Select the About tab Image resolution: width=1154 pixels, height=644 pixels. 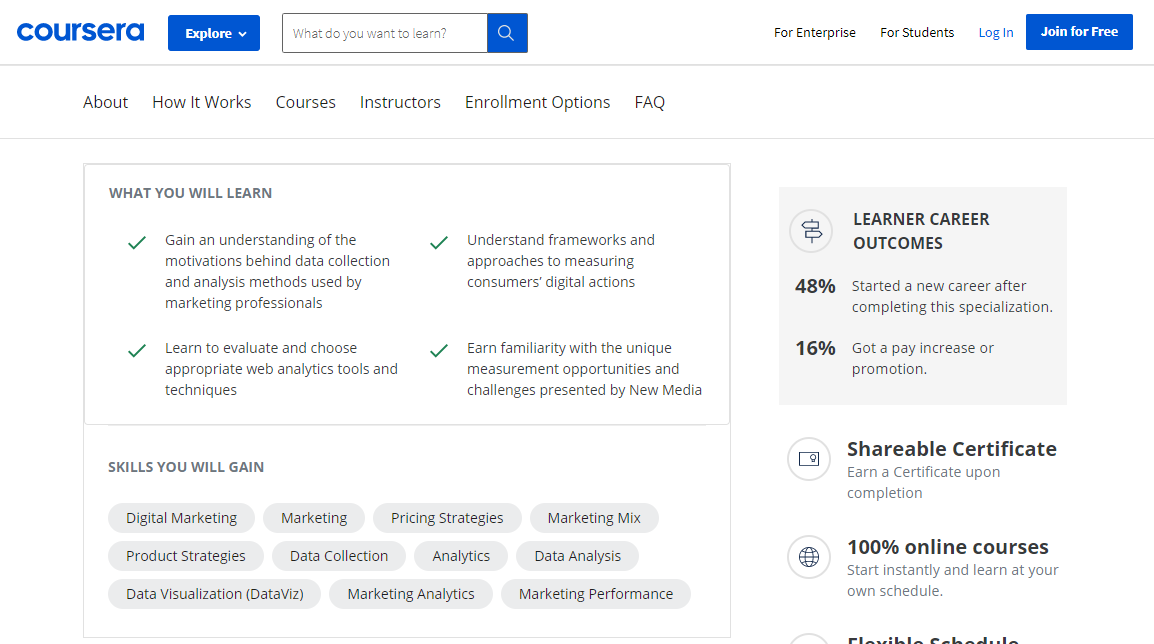point(105,101)
